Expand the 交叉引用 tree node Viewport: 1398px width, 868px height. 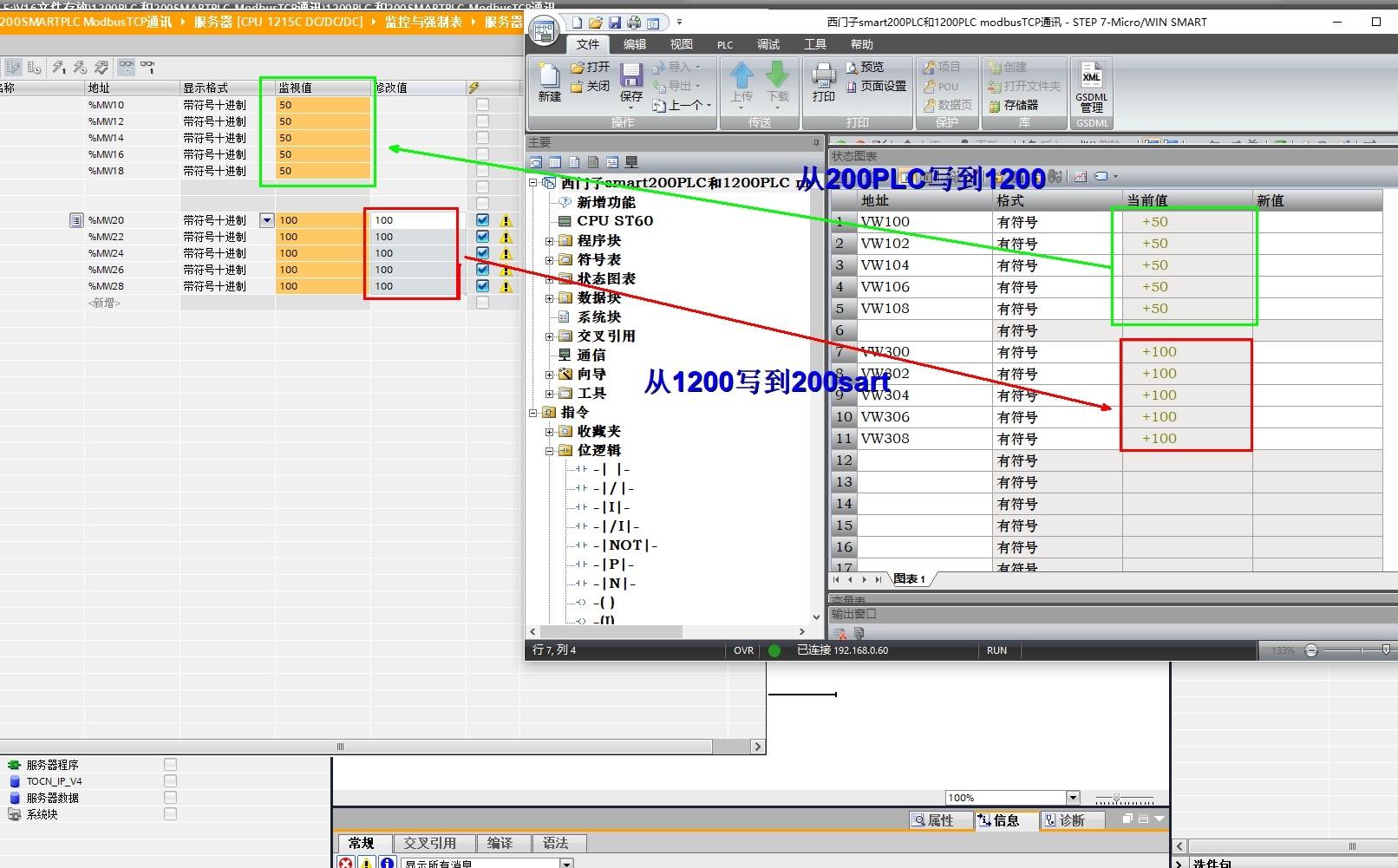549,336
